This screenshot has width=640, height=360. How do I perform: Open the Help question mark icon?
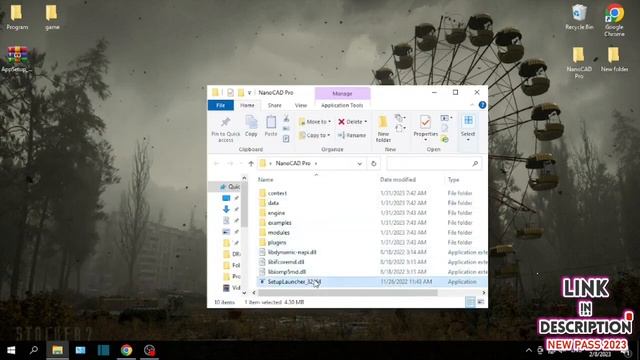click(482, 105)
